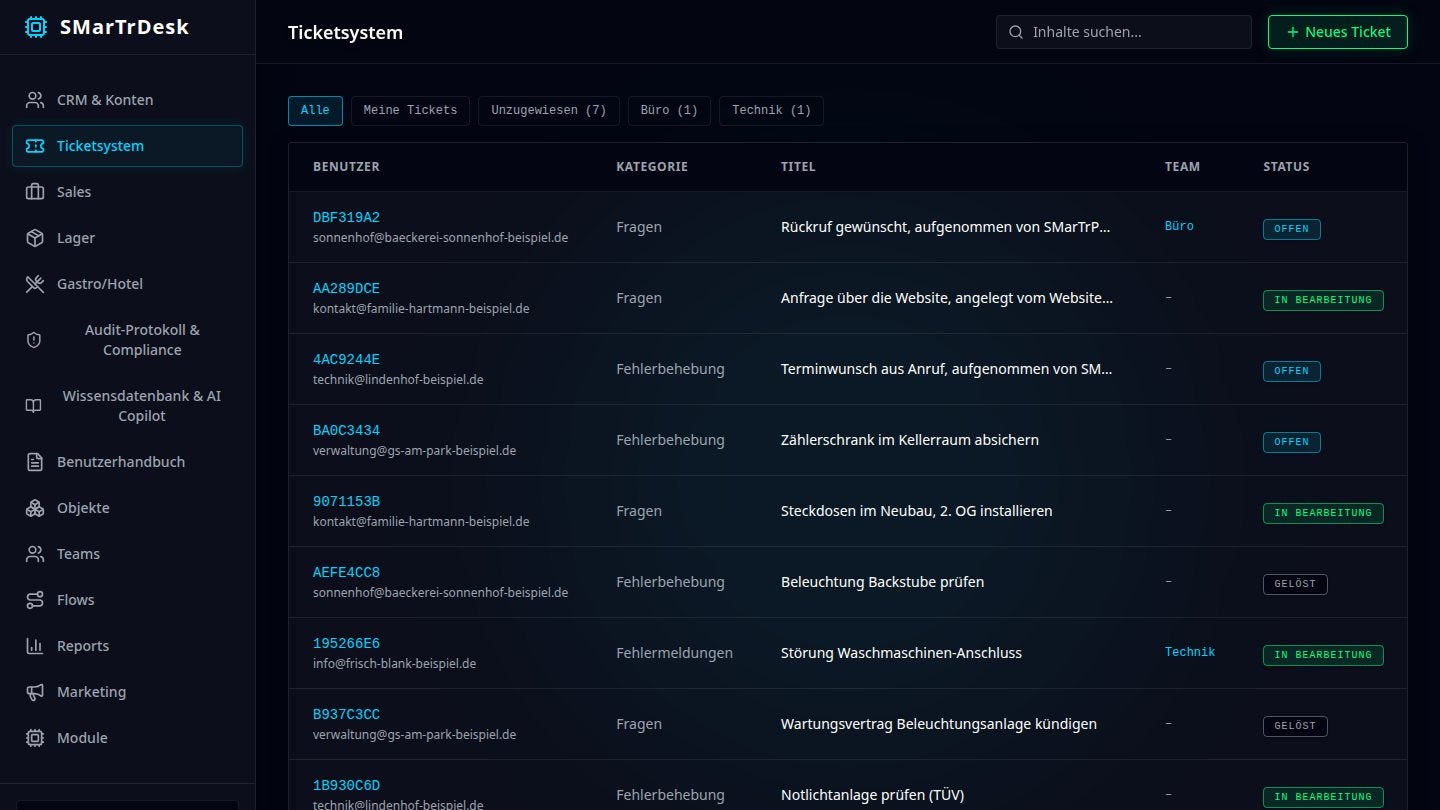The image size is (1440, 810).
Task: Click email info@frisch-blank-beispiel.de
Action: point(394,664)
